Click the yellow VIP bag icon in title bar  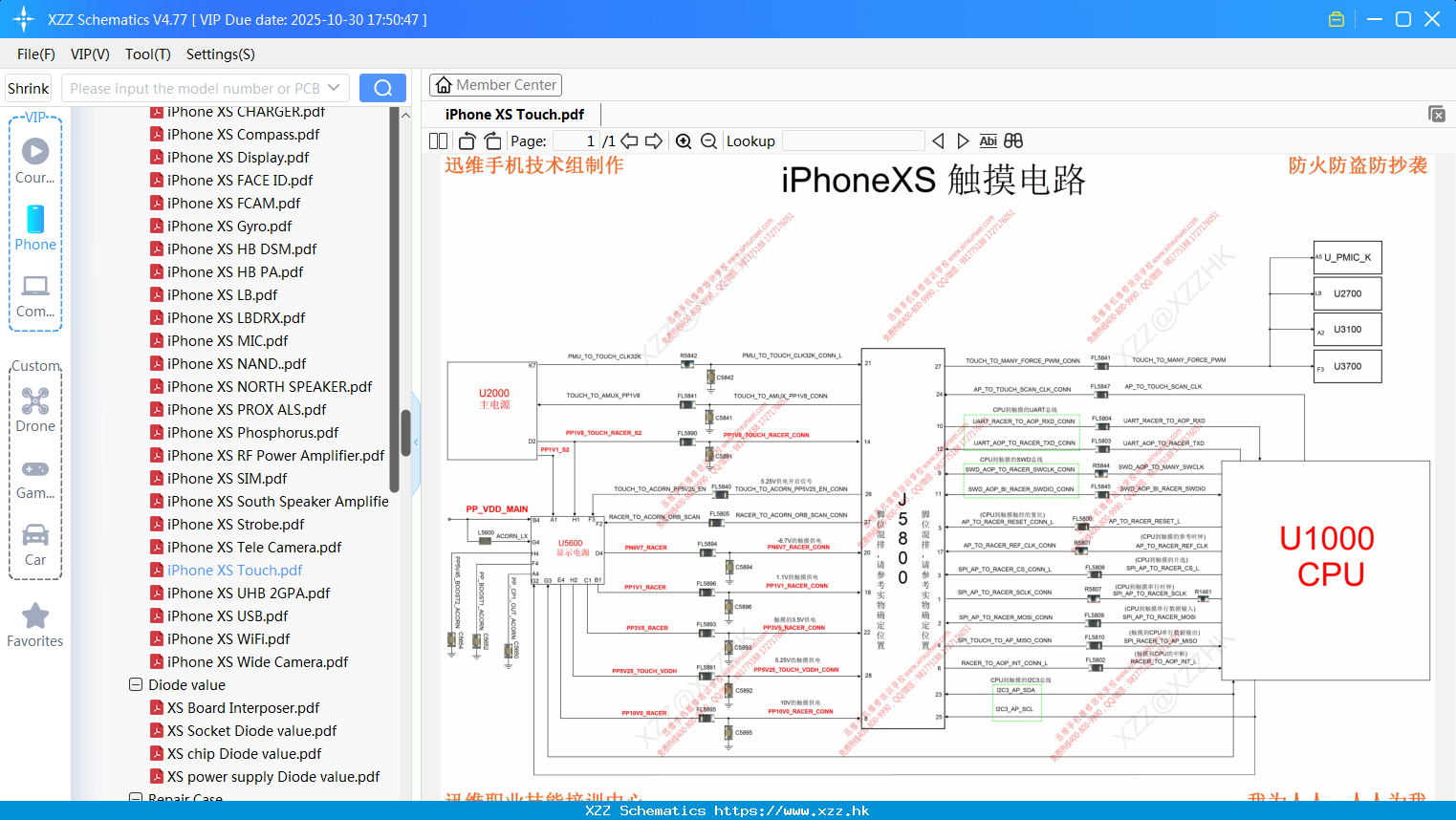[x=1336, y=19]
